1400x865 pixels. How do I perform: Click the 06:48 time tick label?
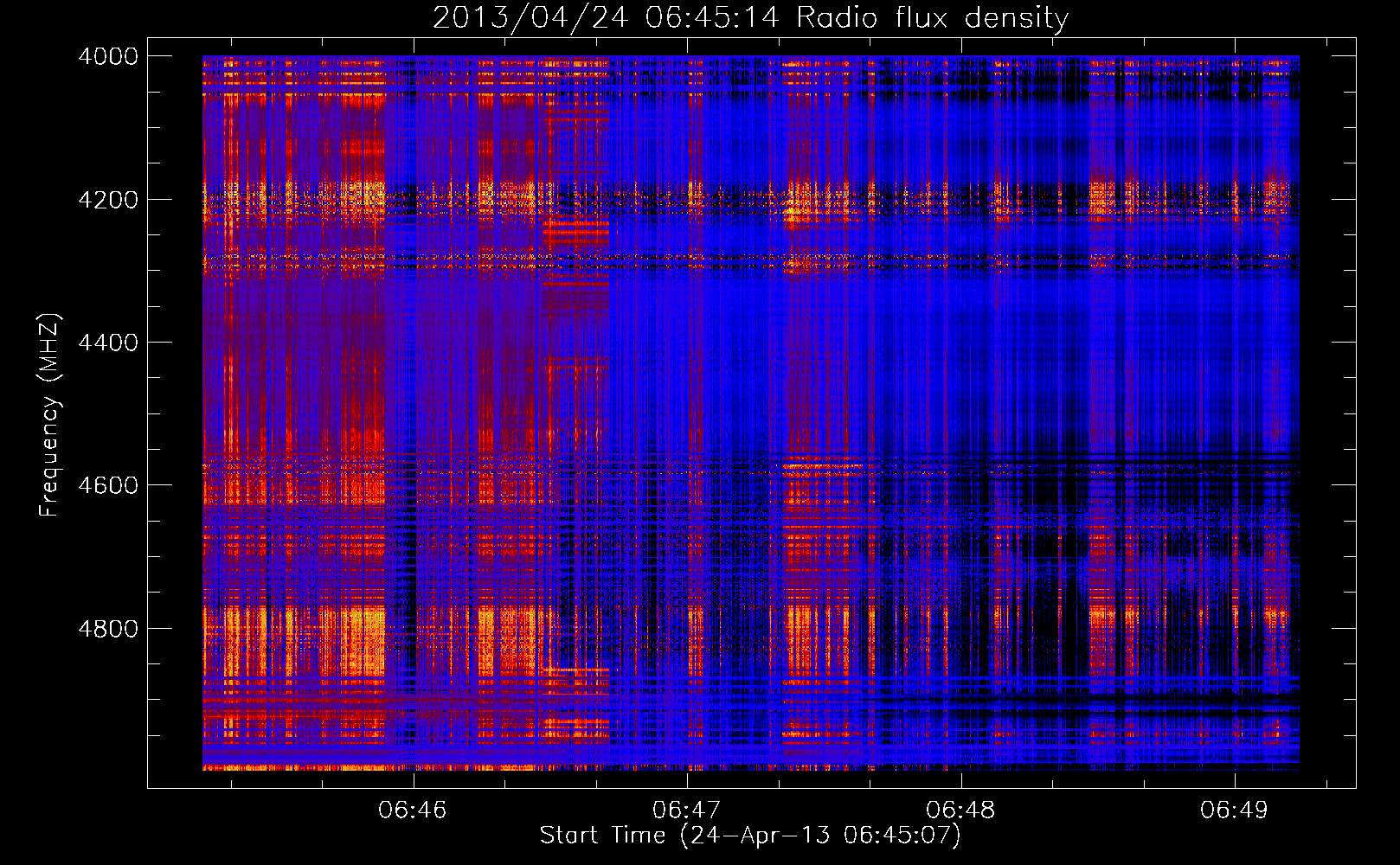point(960,810)
